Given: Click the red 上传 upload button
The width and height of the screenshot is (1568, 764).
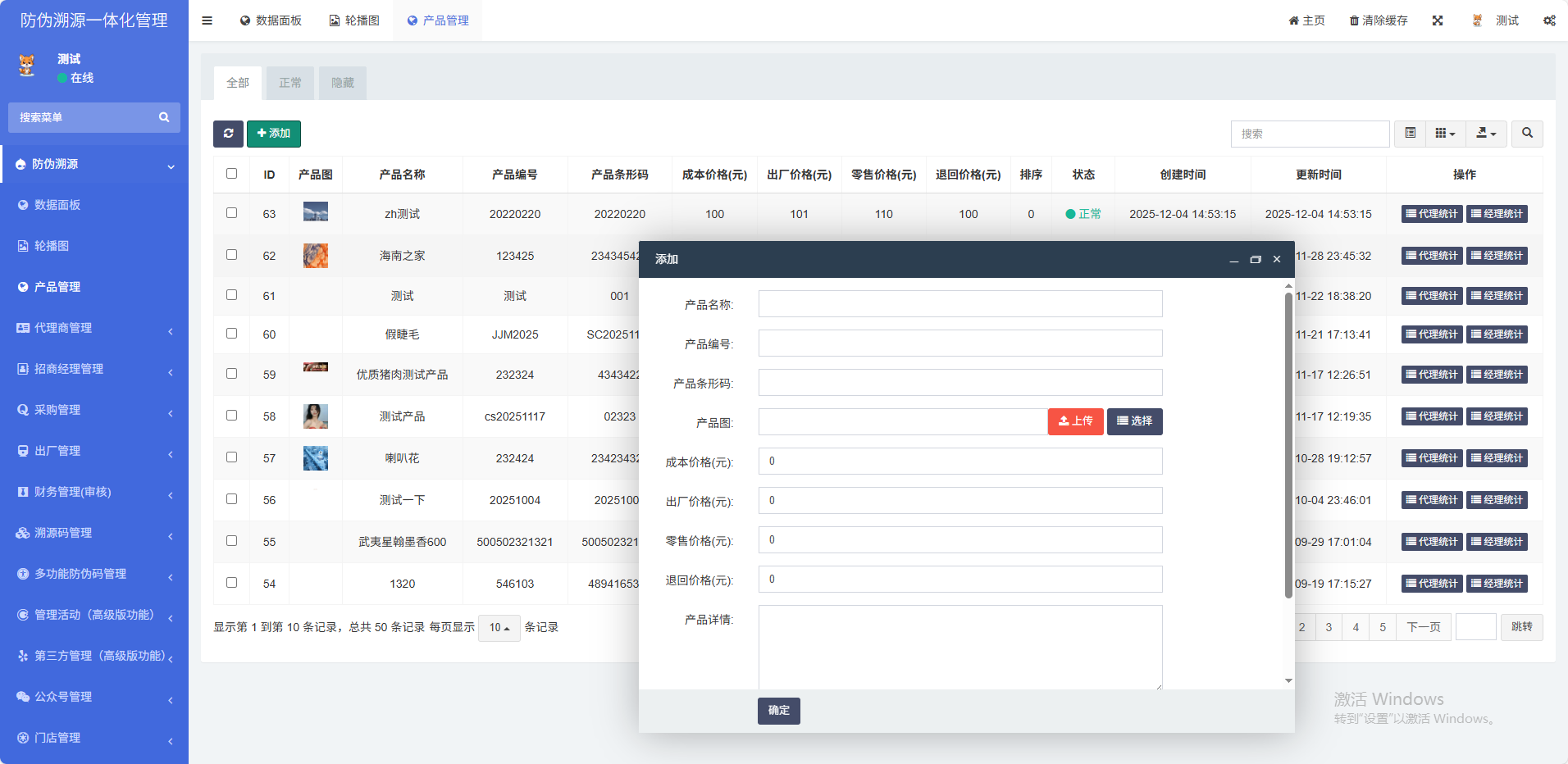Looking at the screenshot, I should (1075, 421).
